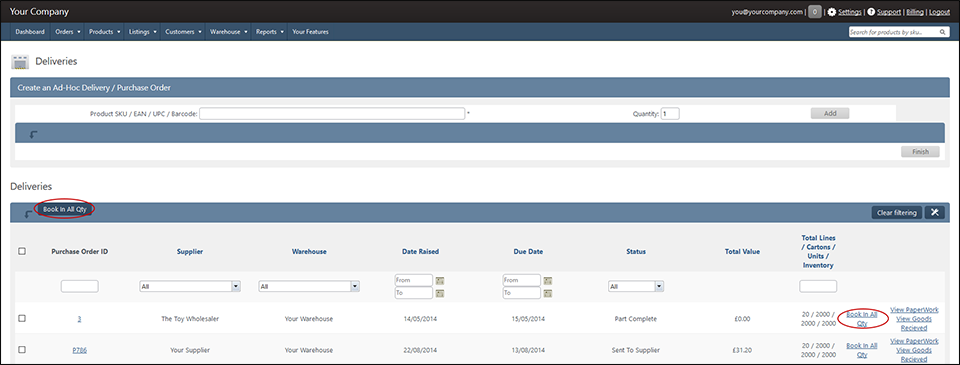This screenshot has width=960, height=365.
Task: Tick checkbox for purchase order P786
Action: click(22, 350)
